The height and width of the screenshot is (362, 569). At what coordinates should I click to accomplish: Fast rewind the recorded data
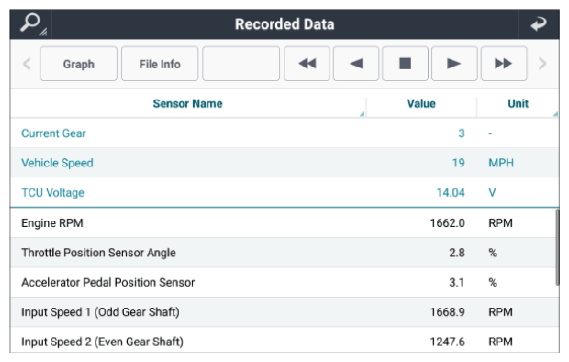click(307, 63)
